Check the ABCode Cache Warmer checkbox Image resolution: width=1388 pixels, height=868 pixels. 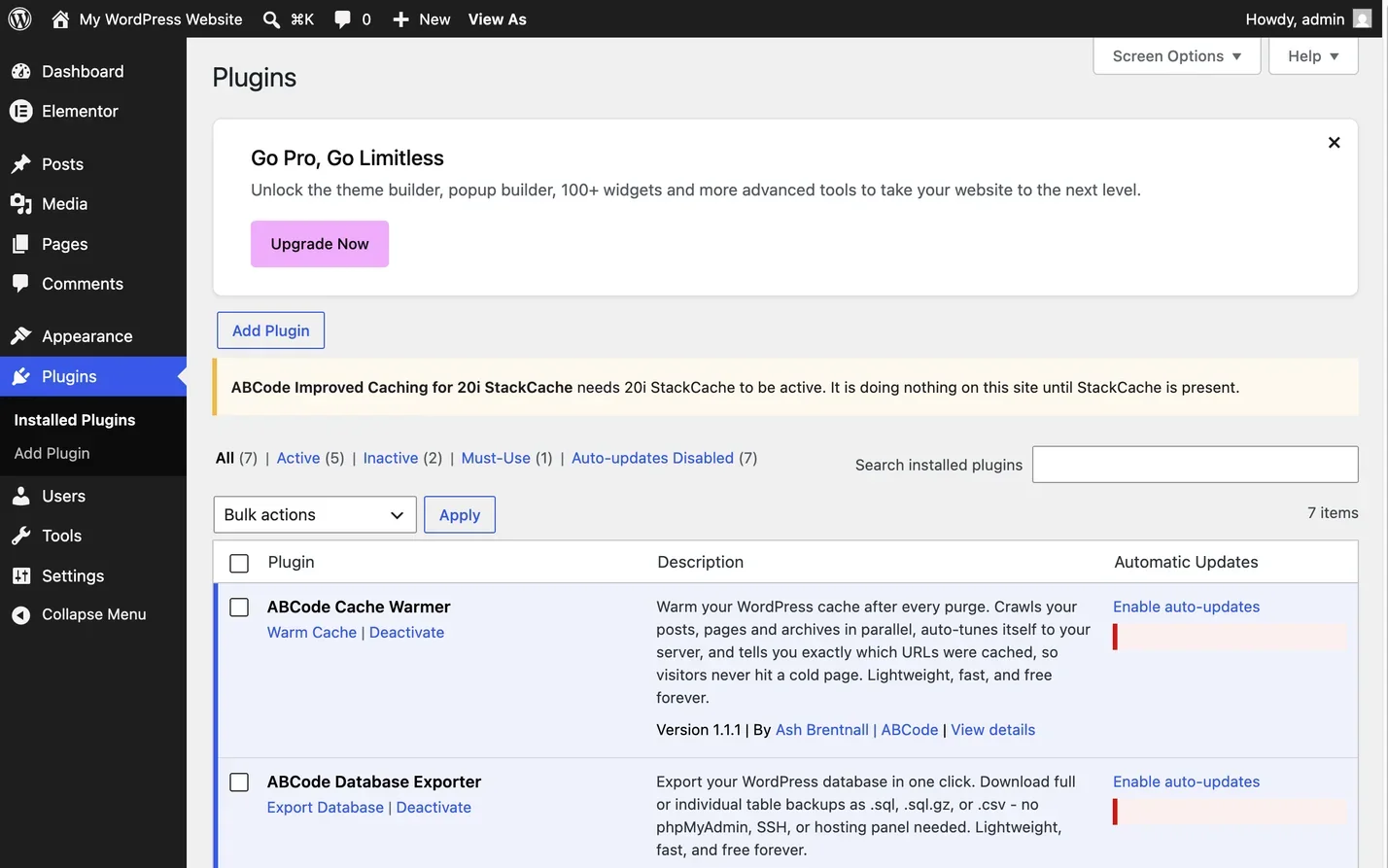tap(239, 608)
